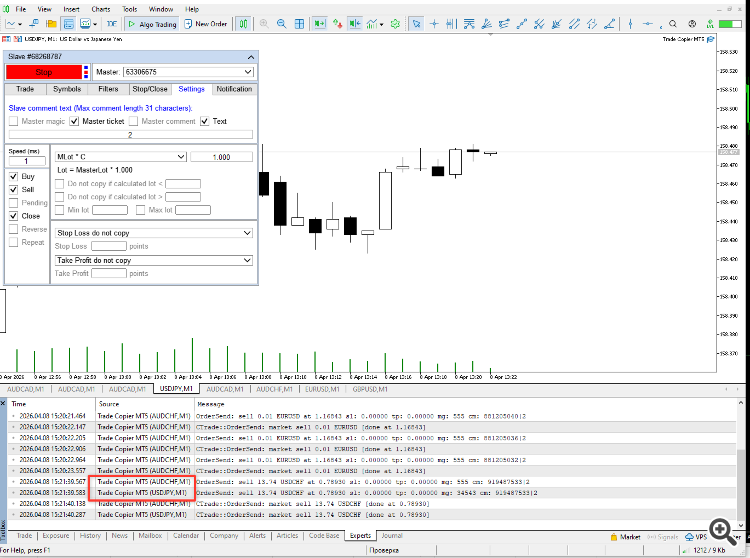Viewport: 750px width, 558px height.
Task: Click the Speed (ms) input field
Action: tap(27, 161)
